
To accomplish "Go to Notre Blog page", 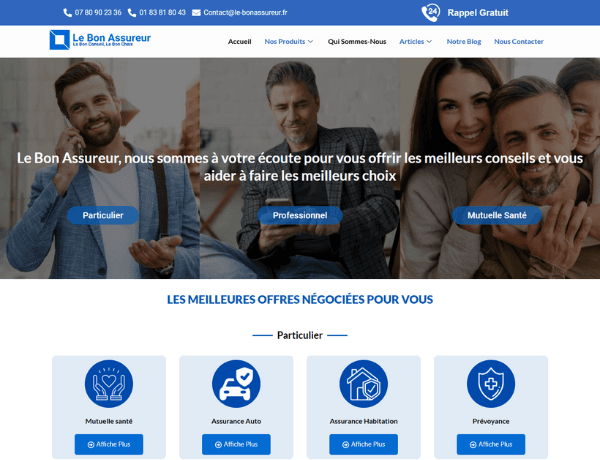I will 464,41.
